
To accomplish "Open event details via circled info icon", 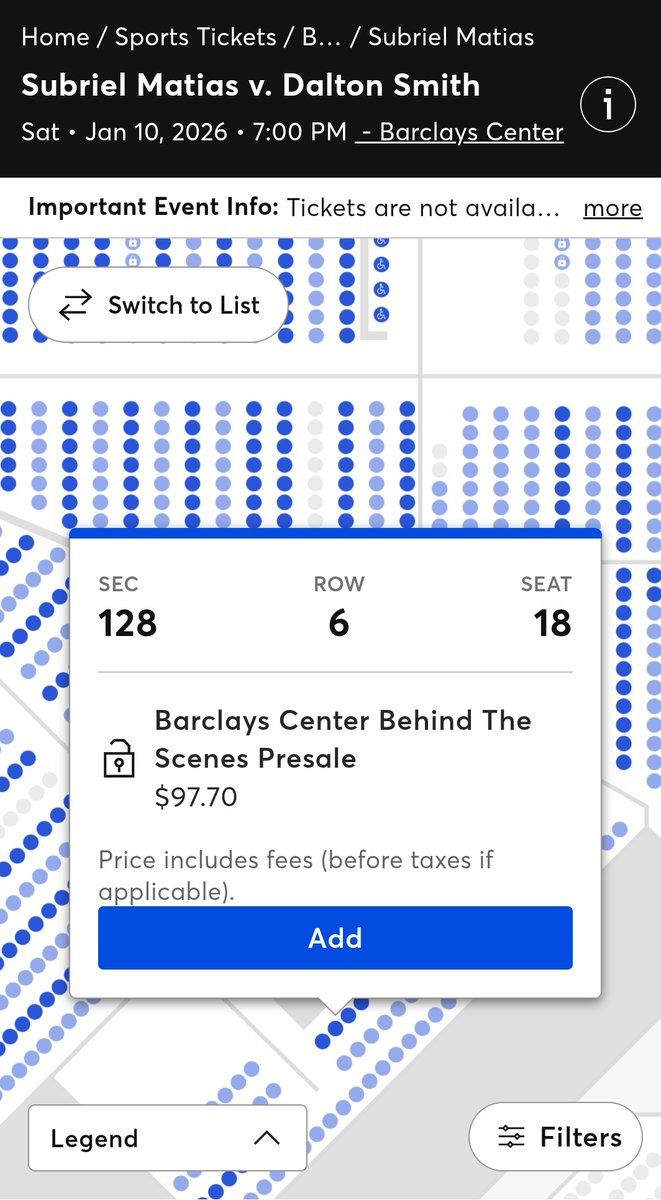I will pos(609,104).
